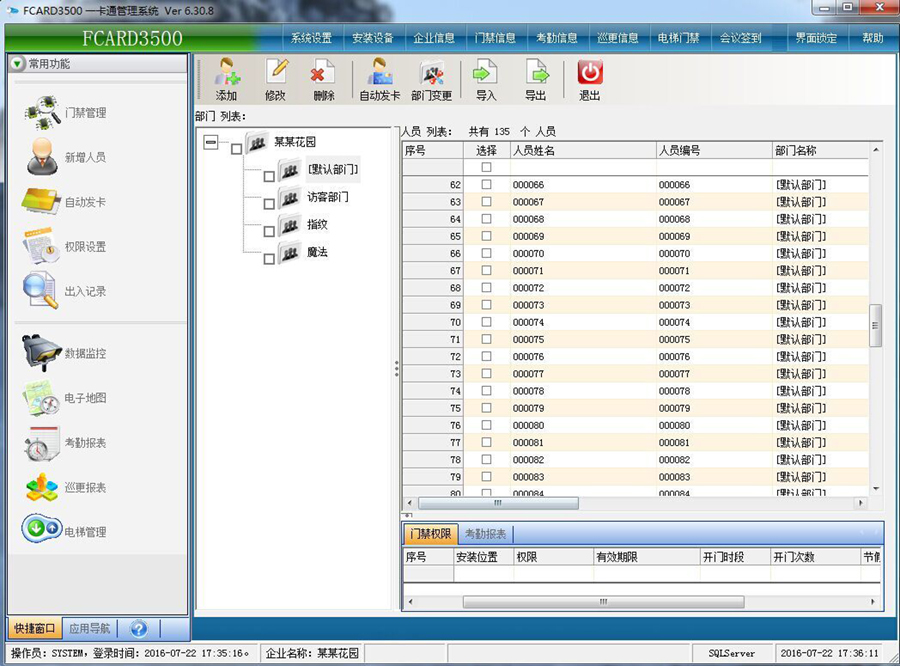This screenshot has width=900, height=666.
Task: Click the 应用导航 button at bottom
Action: pyautogui.click(x=90, y=629)
